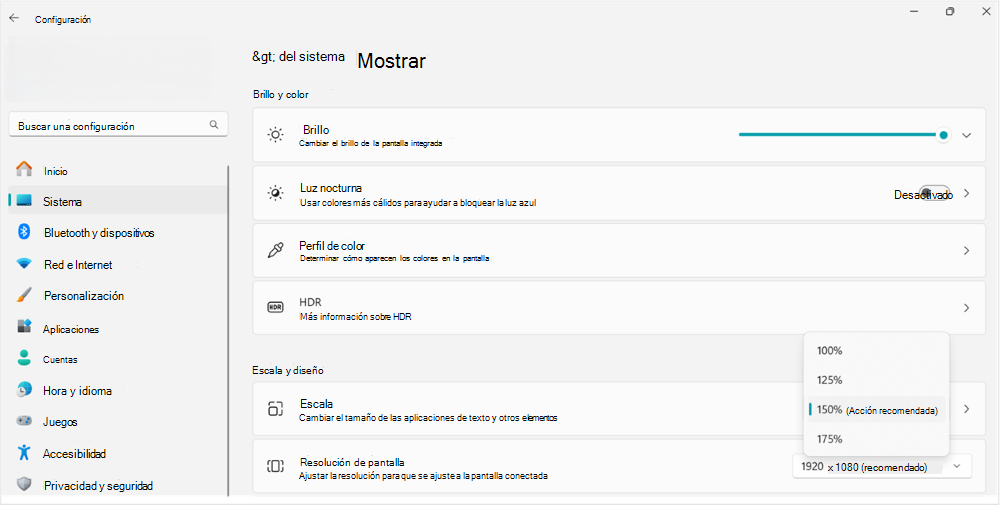Click the Perfil de color eyedropper icon
The image size is (1000, 505).
(275, 251)
